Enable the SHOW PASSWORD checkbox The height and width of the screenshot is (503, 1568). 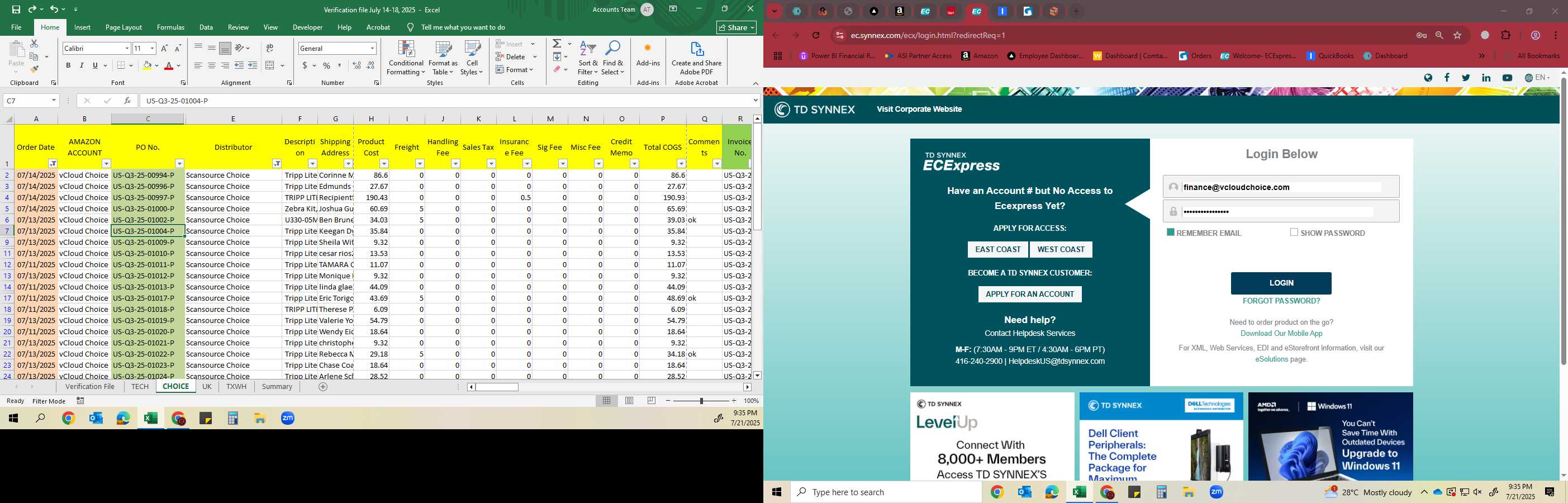pos(1294,232)
